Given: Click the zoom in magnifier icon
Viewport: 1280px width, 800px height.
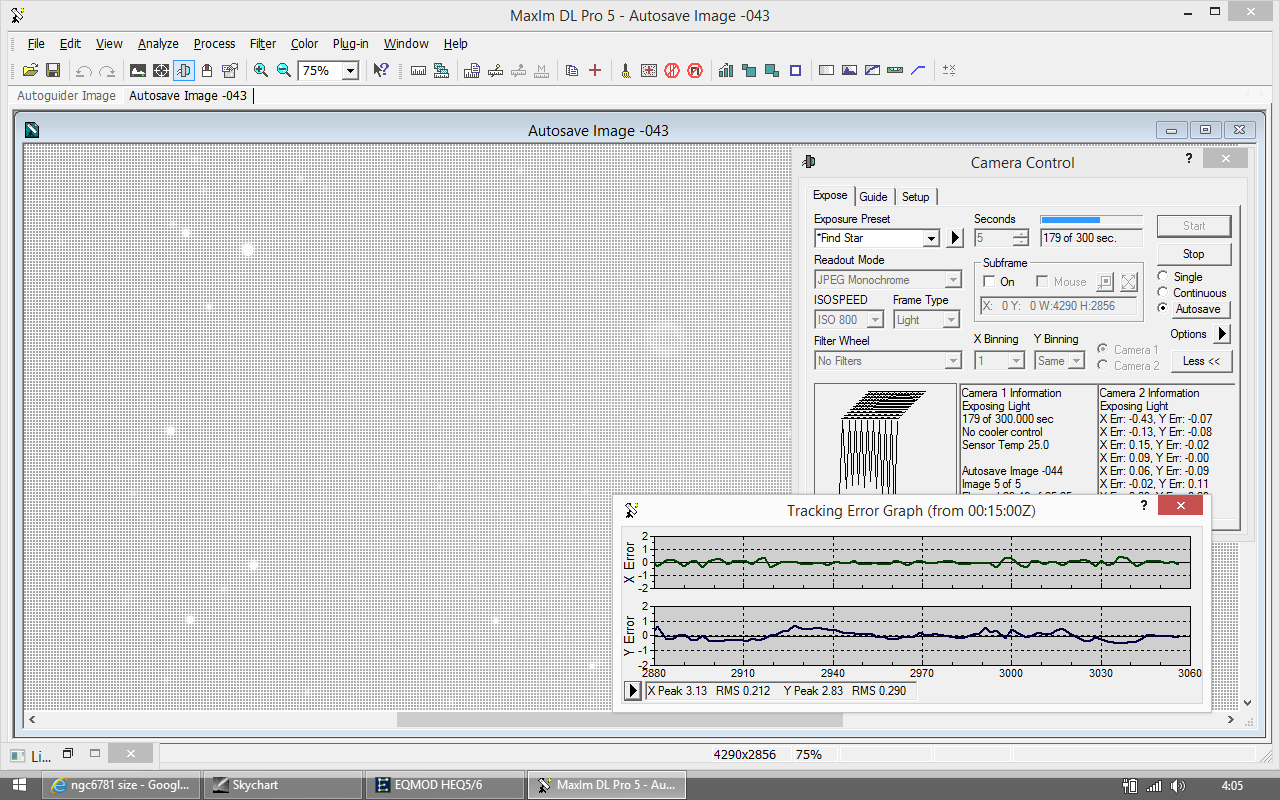Looking at the screenshot, I should click(x=260, y=70).
